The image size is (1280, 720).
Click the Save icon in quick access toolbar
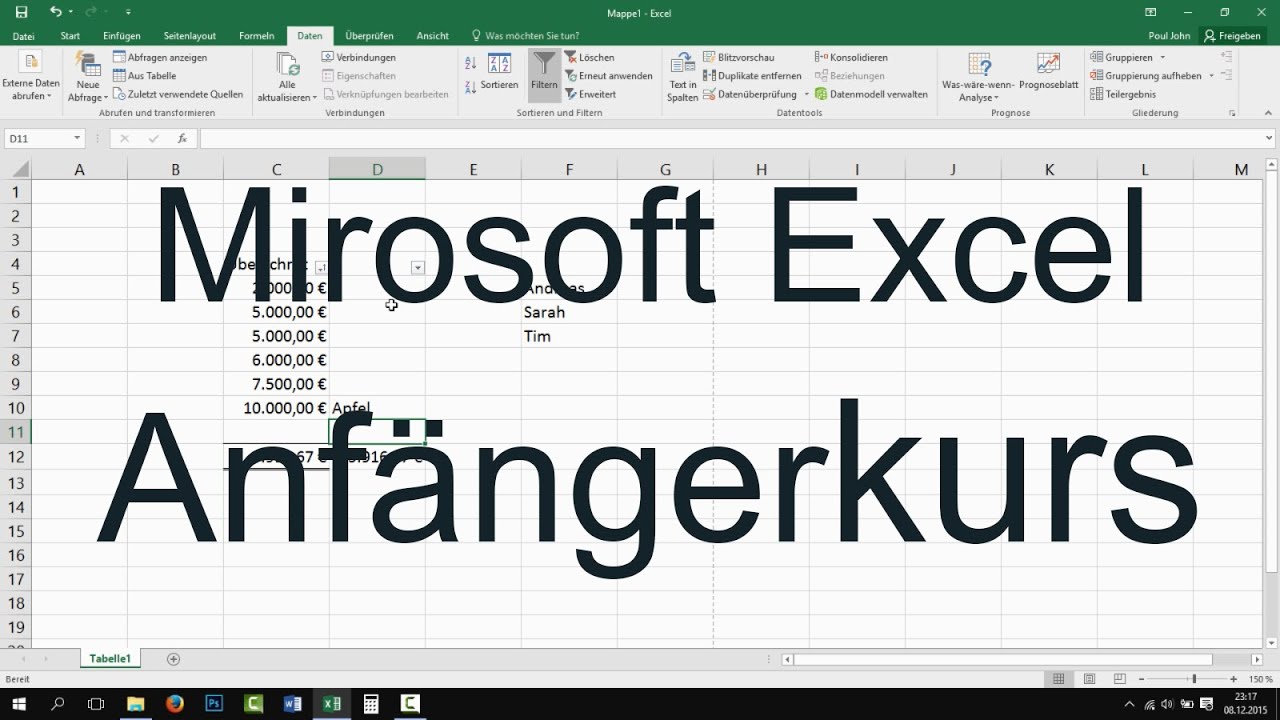click(22, 12)
